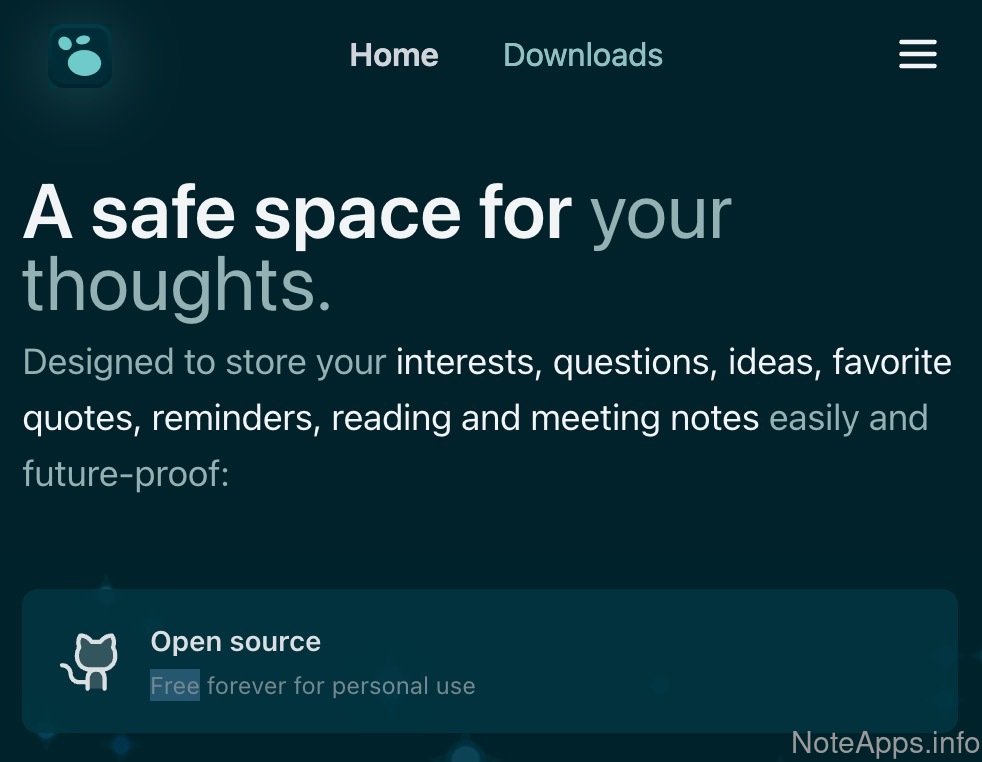
Task: Click the "easily and" text
Action: point(848,418)
